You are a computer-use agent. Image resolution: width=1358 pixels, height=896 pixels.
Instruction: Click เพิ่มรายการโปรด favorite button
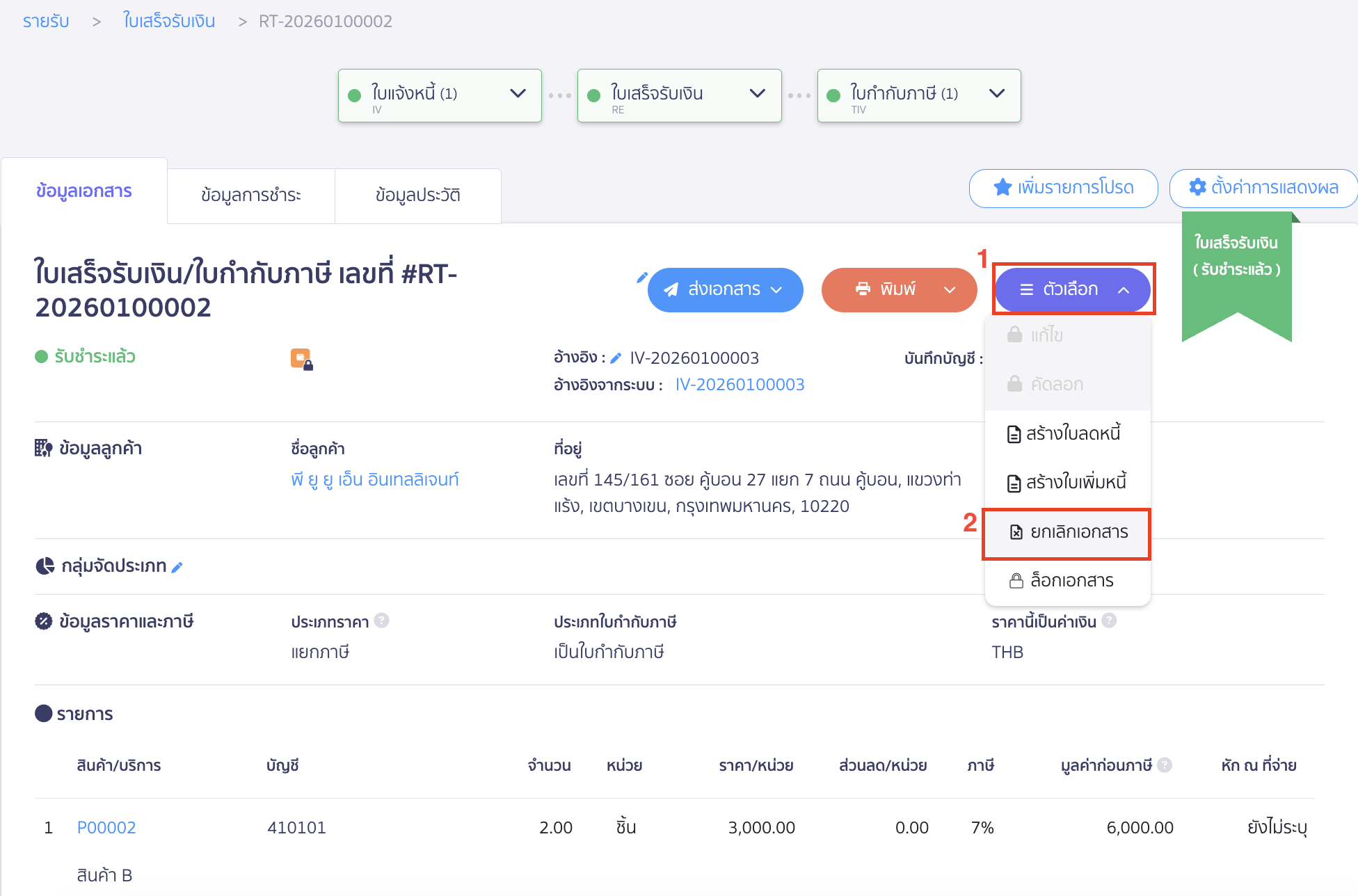1063,188
